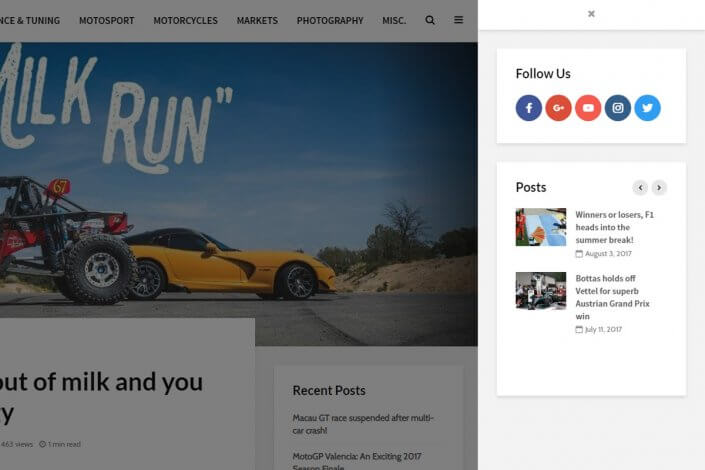Click the Google Plus follow icon
Image resolution: width=705 pixels, height=470 pixels.
pyautogui.click(x=558, y=108)
